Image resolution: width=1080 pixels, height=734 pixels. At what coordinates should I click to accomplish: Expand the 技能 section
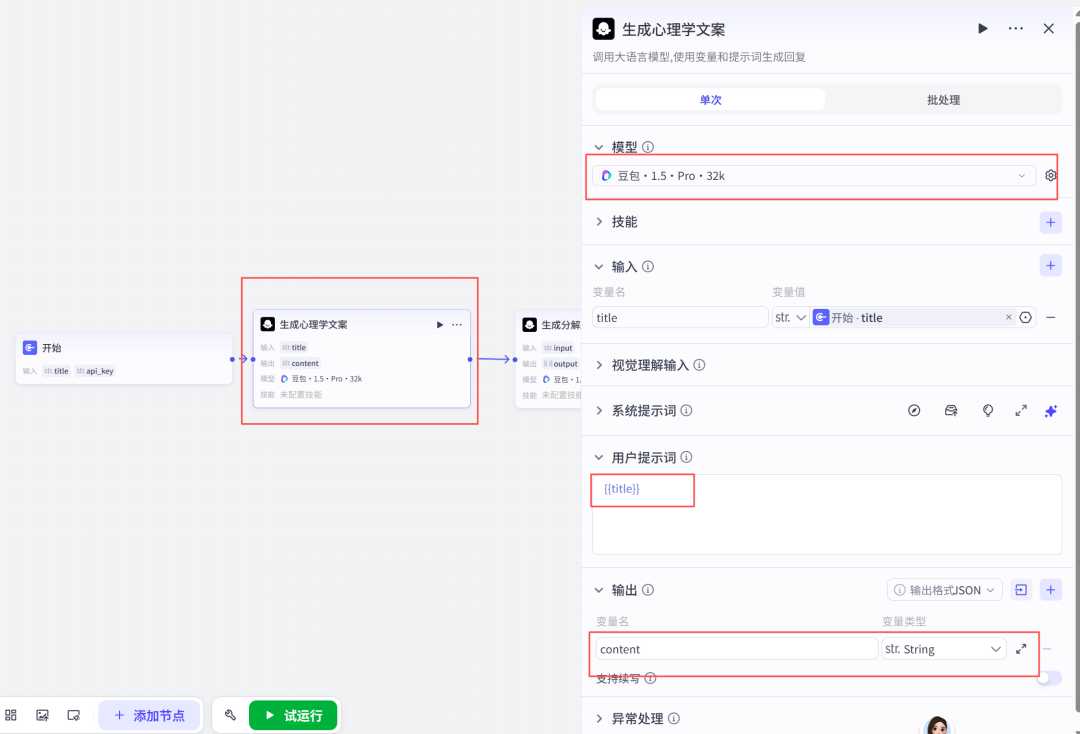click(599, 222)
